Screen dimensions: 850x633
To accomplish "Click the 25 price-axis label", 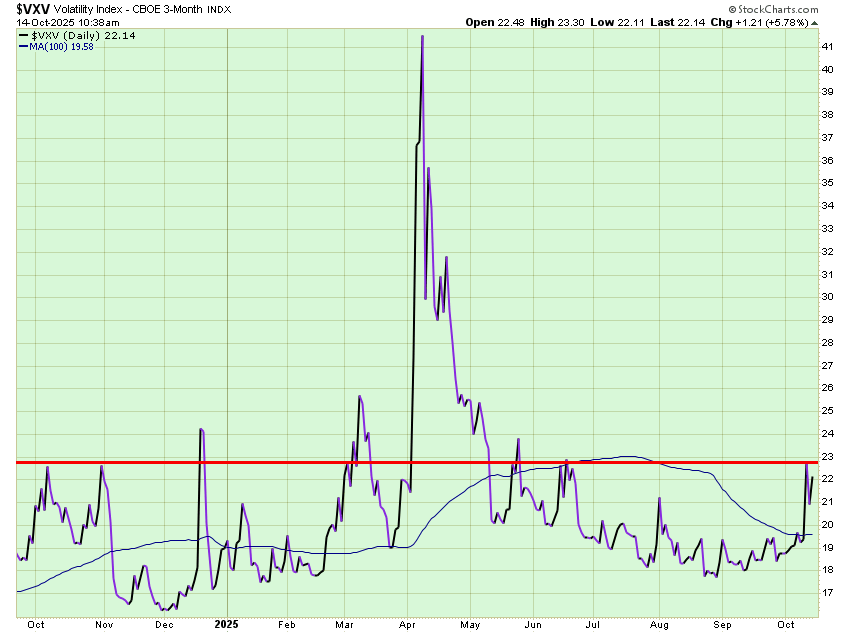I will pos(827,411).
